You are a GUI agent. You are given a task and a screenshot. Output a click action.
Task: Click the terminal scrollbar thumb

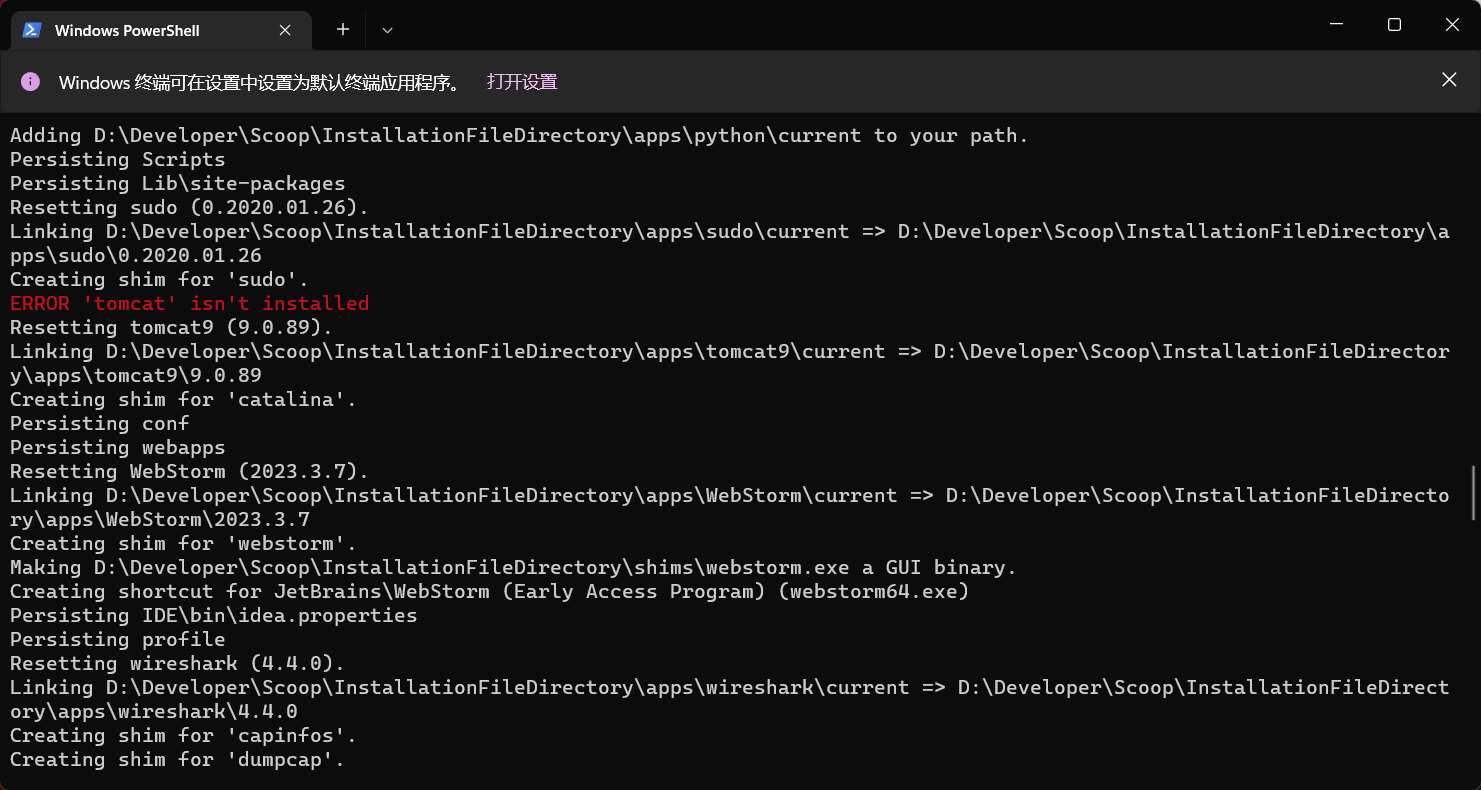pos(1475,492)
